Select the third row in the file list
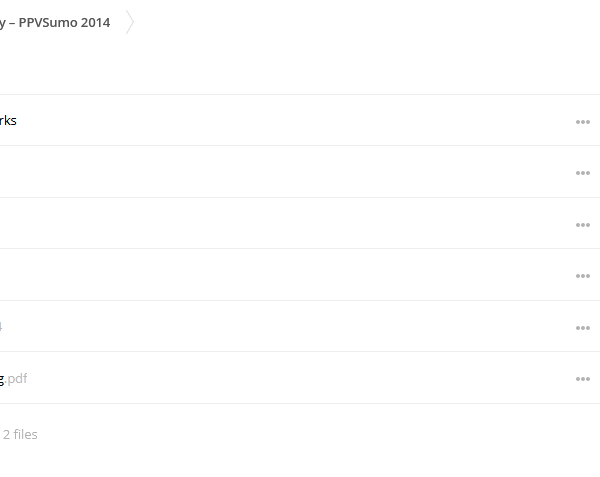This screenshot has width=600, height=477. point(300,223)
